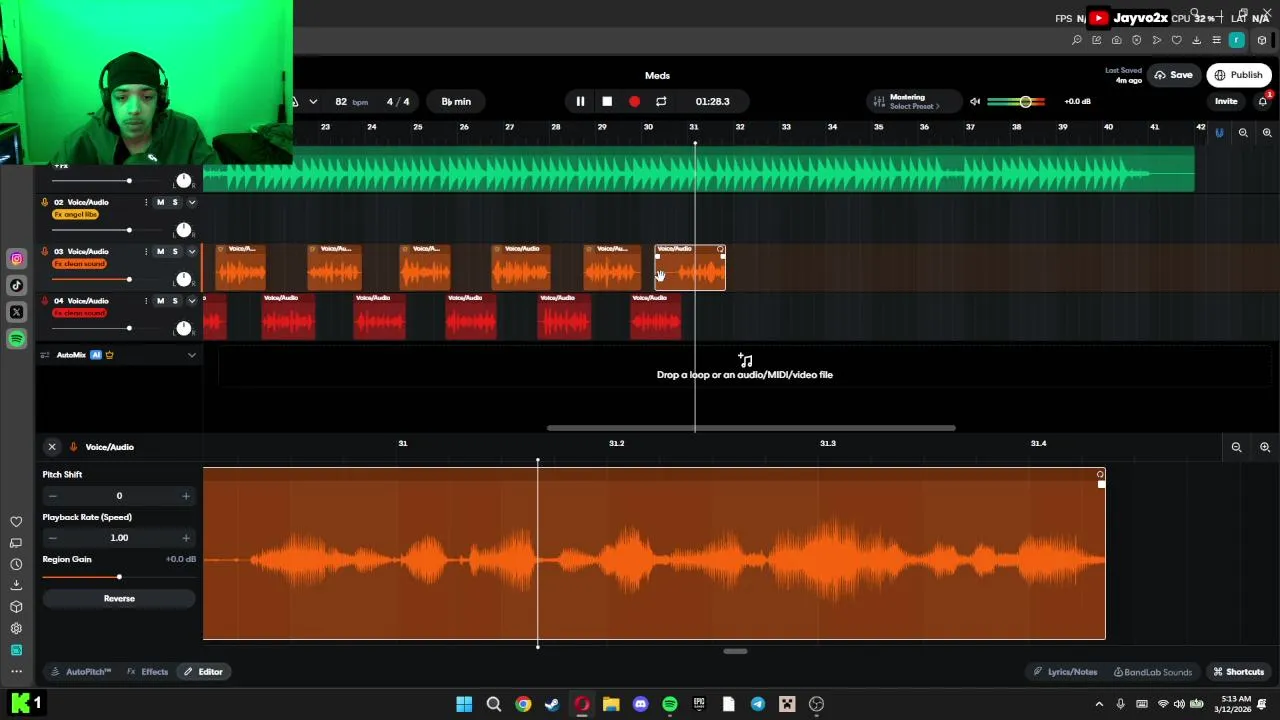Zoom out the editor waveform view

click(1236, 448)
